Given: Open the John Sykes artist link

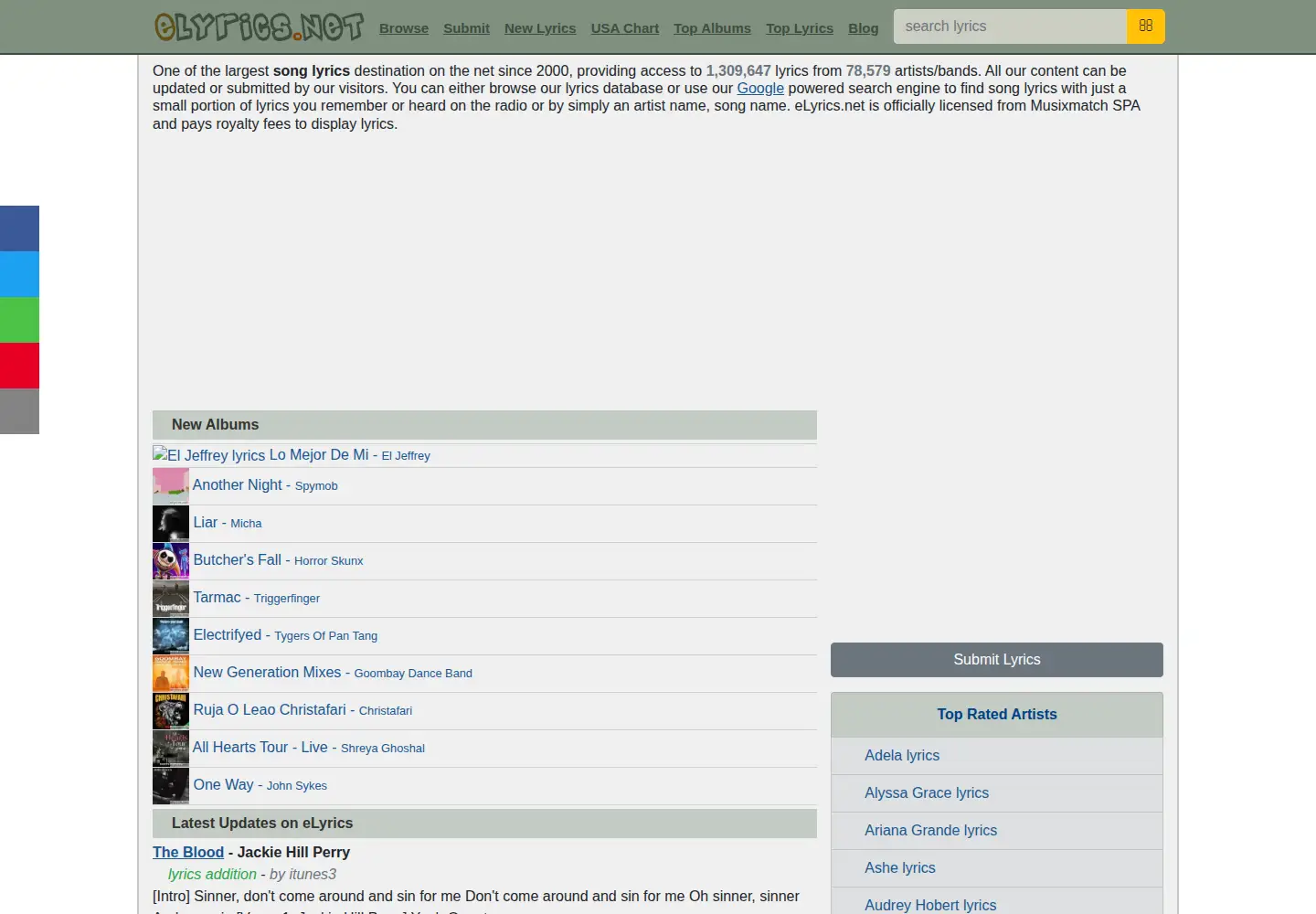Looking at the screenshot, I should 297,786.
